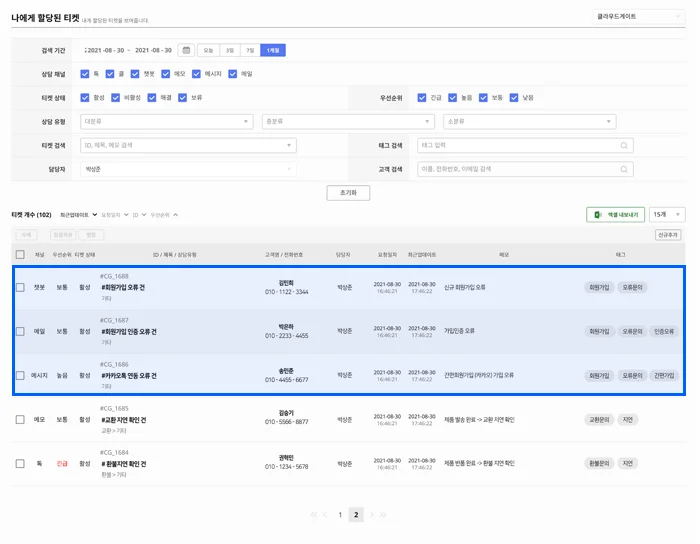Viewport: 700px width, 544px height.
Task: Go to the first page arrow
Action: coord(313,515)
